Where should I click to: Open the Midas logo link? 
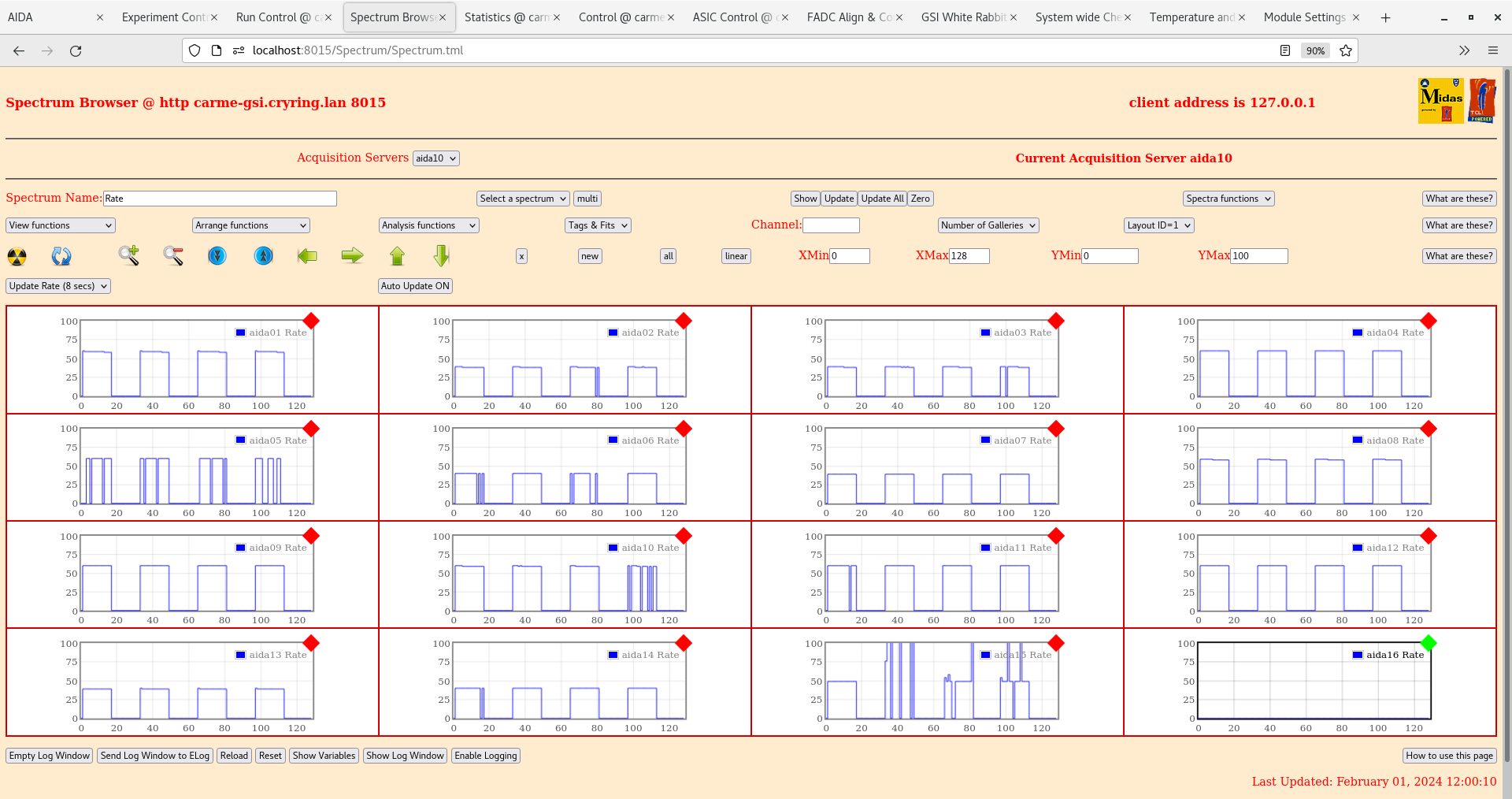pyautogui.click(x=1440, y=101)
